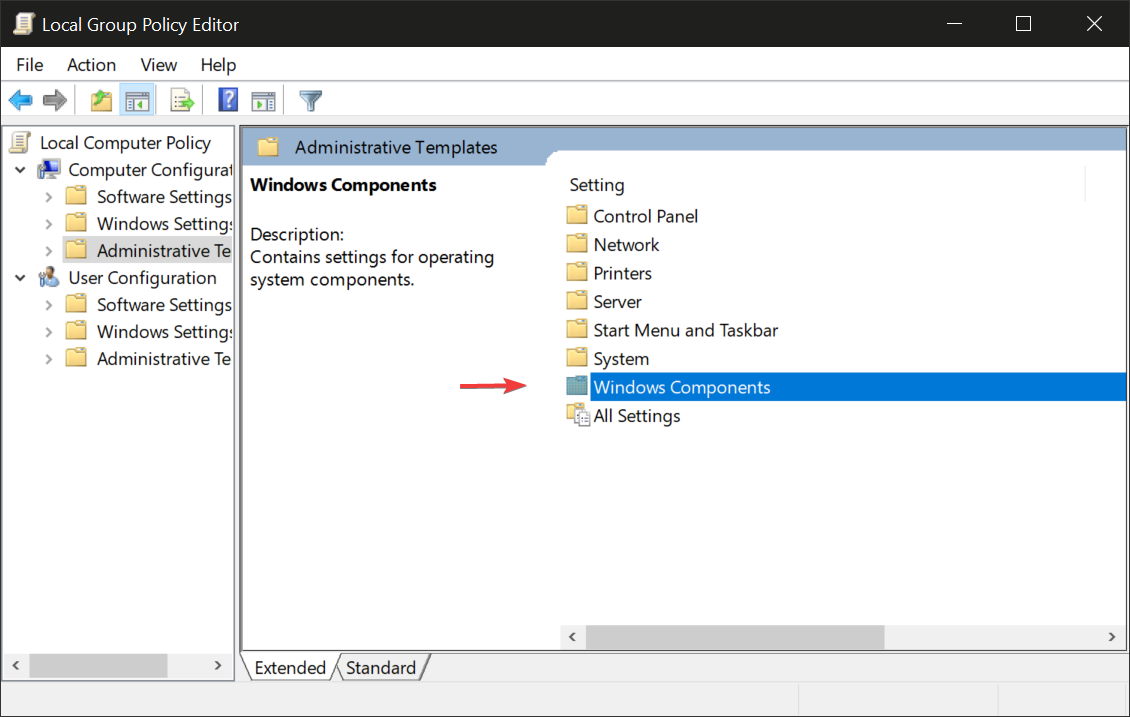1130x717 pixels.
Task: Expand Windows Settings under User Configuration
Action: click(x=48, y=332)
